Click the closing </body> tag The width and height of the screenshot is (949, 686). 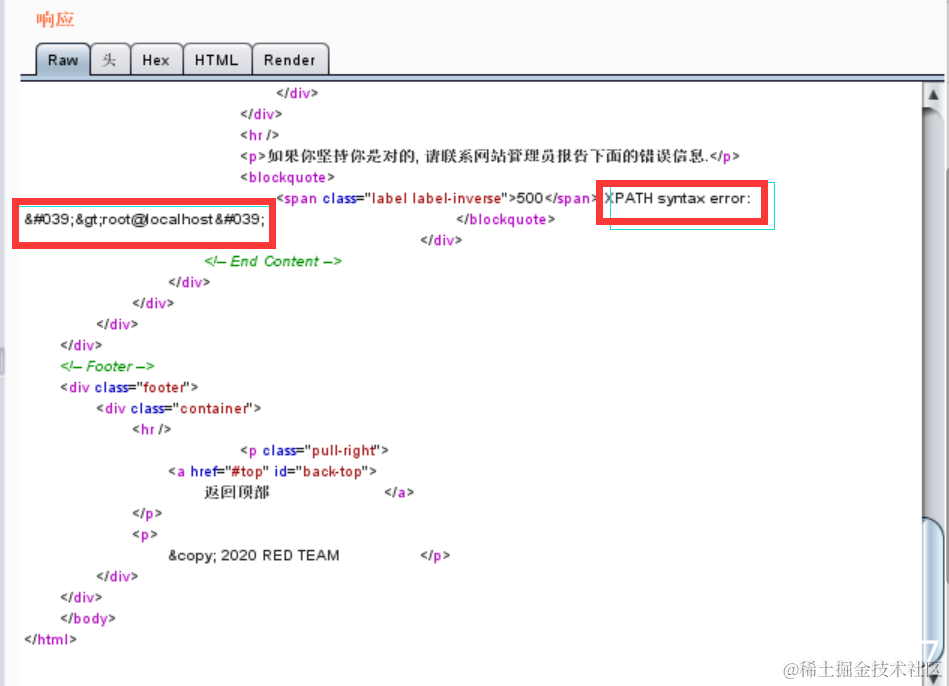88,619
